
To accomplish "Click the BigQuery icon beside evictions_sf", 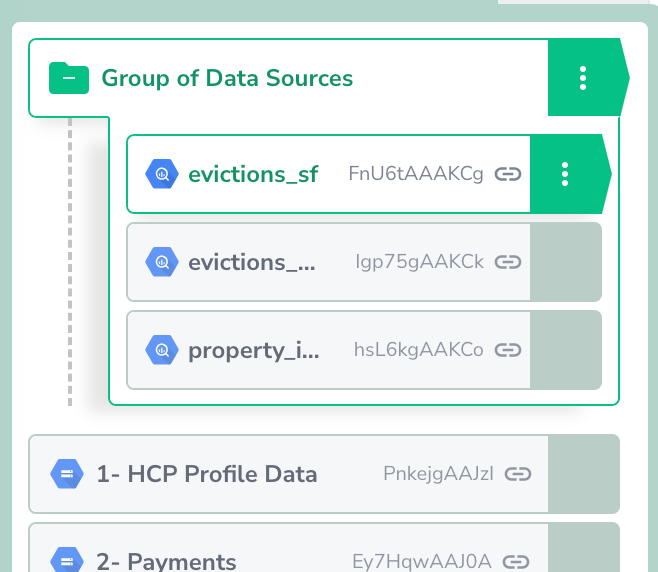I will (160, 174).
